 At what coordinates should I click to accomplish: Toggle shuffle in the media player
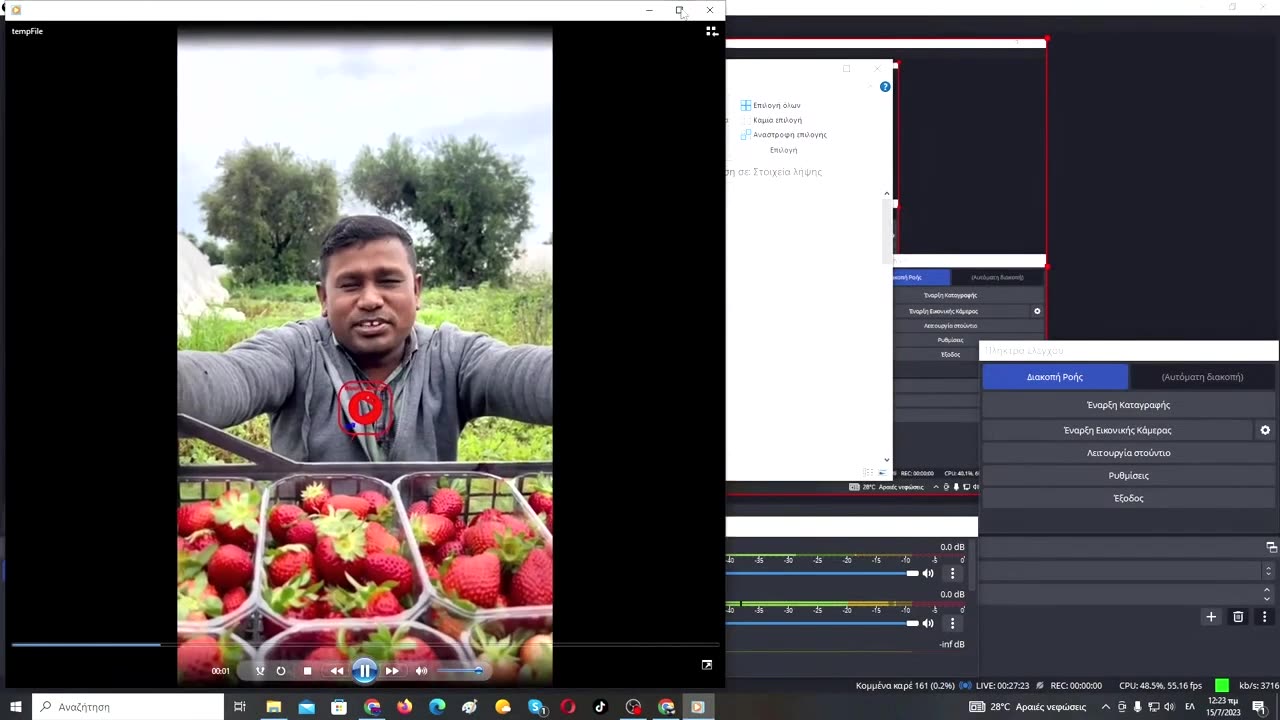click(260, 671)
